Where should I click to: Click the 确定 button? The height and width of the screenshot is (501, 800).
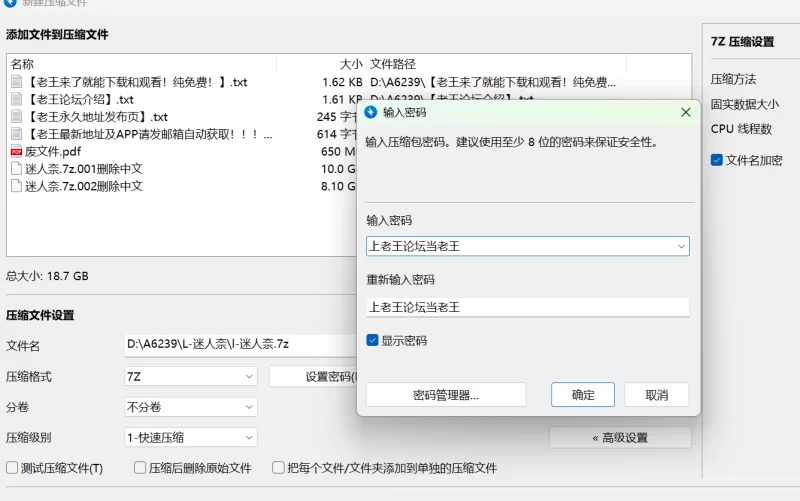(x=583, y=395)
